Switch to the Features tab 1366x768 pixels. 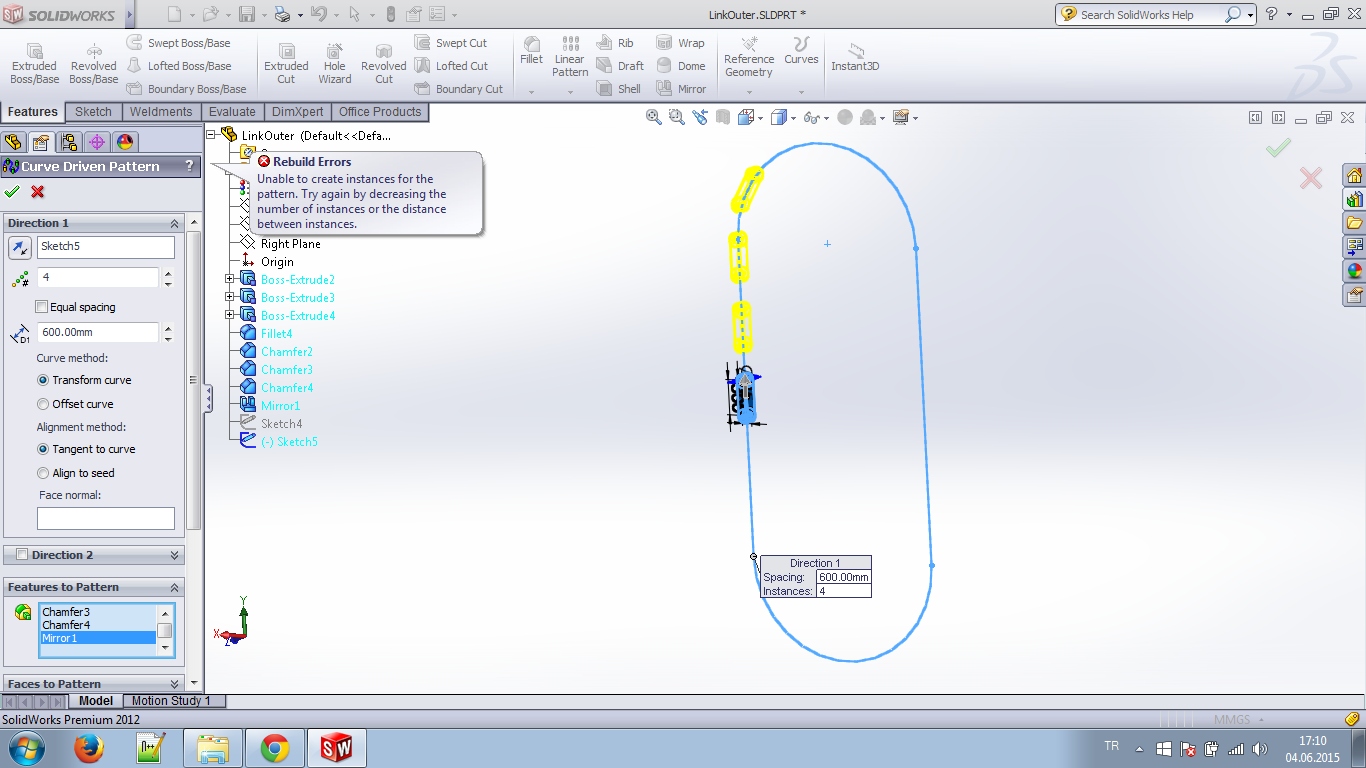(33, 112)
